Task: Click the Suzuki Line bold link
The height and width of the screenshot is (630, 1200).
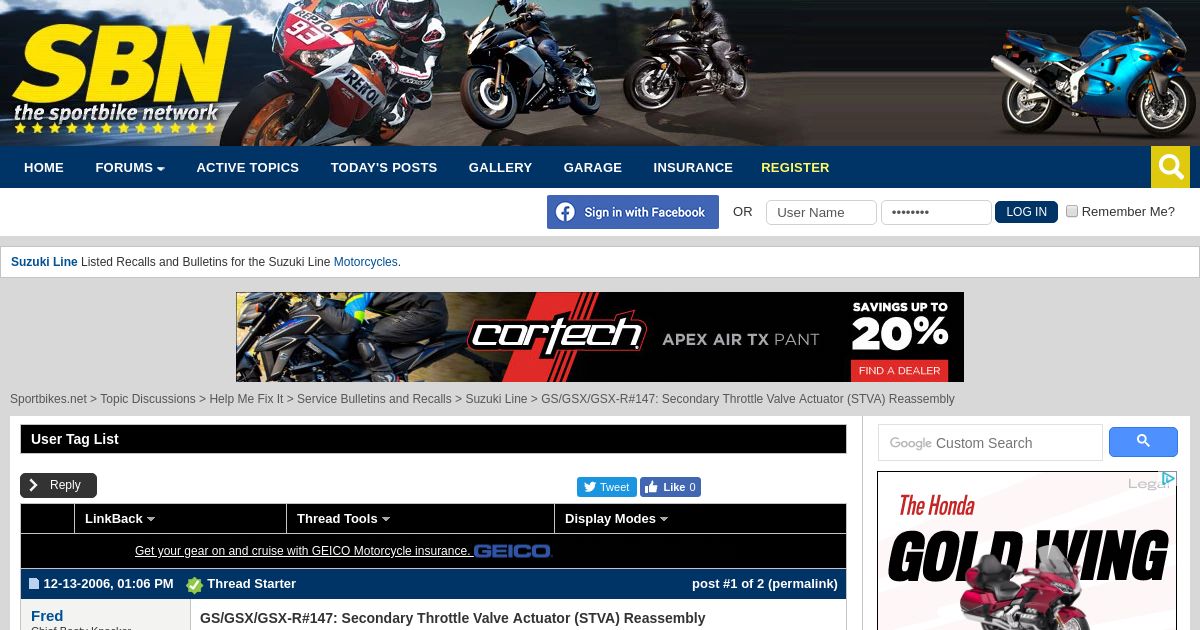Action: [x=44, y=262]
